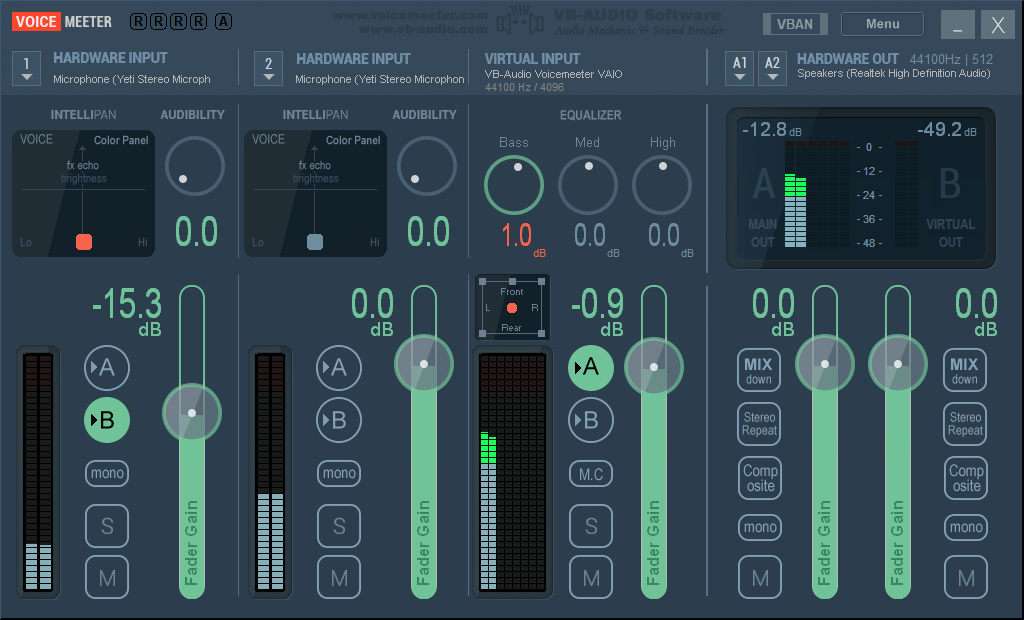1024x620 pixels.
Task: Click the Med equalizer knob
Action: pos(588,185)
